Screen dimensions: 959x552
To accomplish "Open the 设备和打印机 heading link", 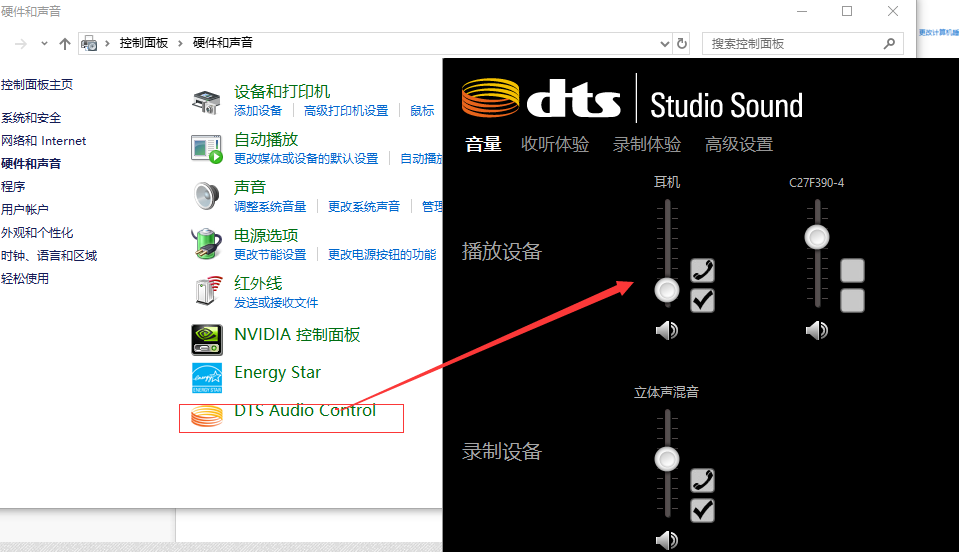I will [x=282, y=92].
